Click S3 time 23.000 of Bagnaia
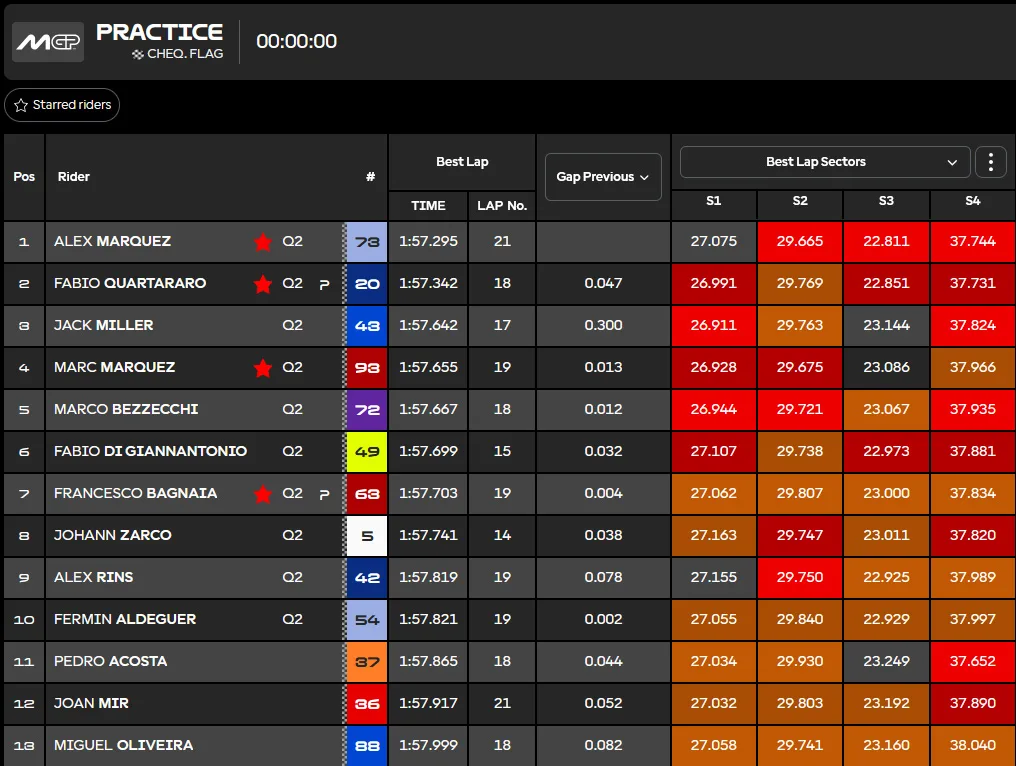This screenshot has height=766, width=1016. [x=886, y=494]
